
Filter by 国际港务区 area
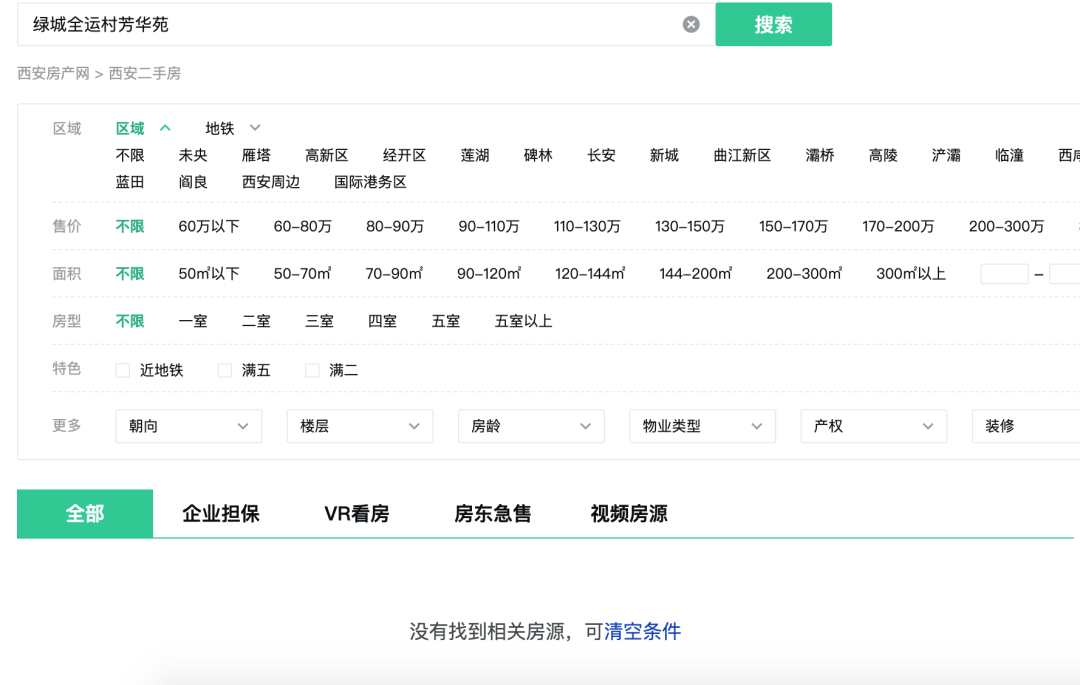point(371,182)
